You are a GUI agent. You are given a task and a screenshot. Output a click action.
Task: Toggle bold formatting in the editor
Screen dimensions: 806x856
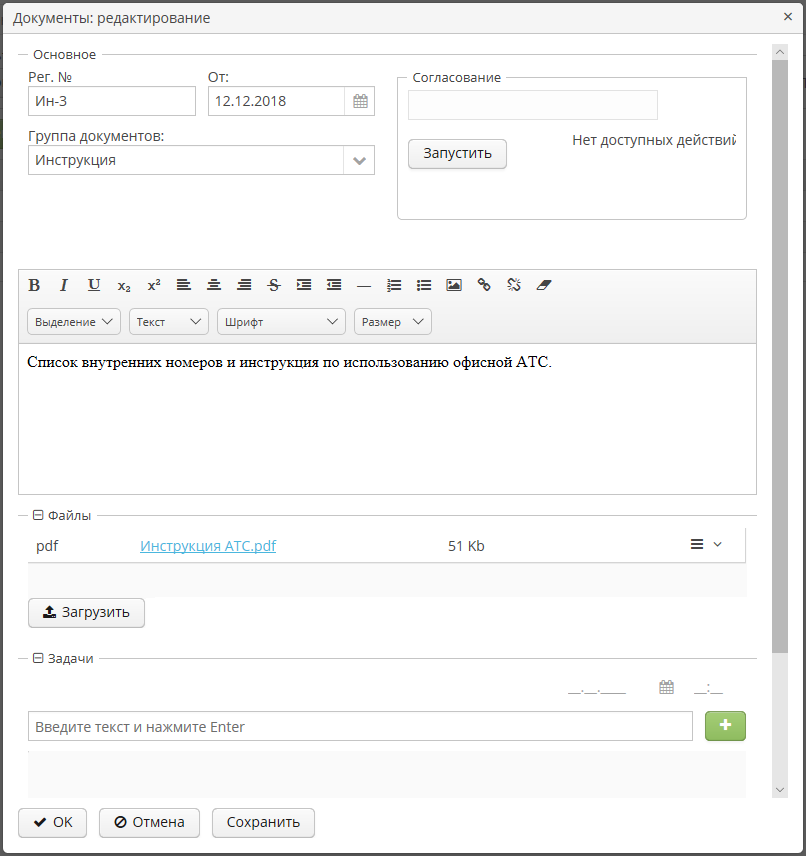(34, 285)
